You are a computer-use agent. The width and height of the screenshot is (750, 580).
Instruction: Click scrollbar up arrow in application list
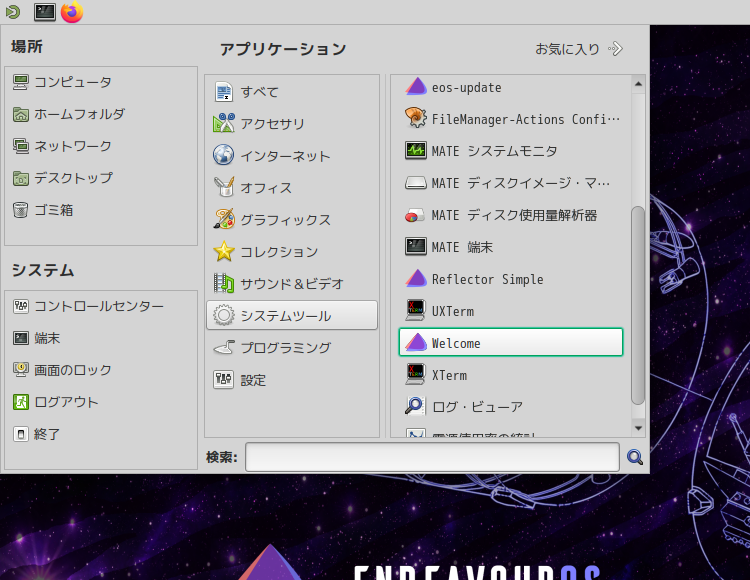tap(638, 84)
